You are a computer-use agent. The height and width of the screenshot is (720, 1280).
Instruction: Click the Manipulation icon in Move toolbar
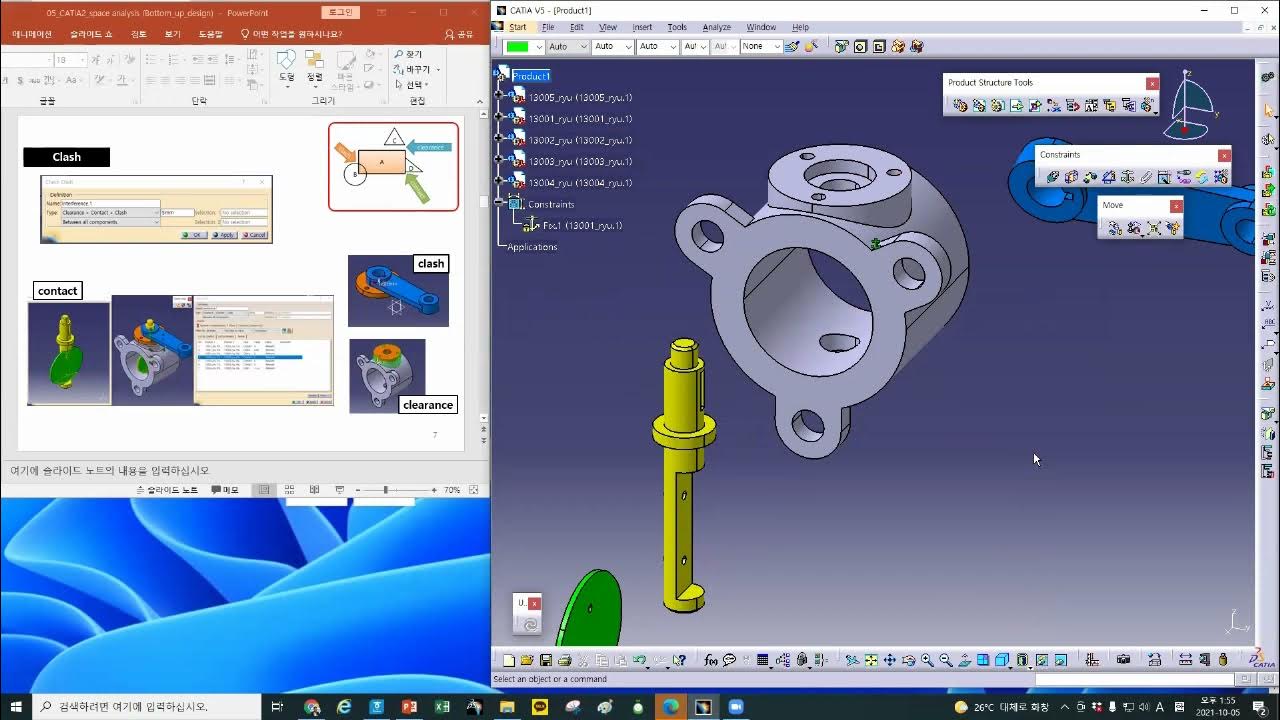(x=1115, y=228)
